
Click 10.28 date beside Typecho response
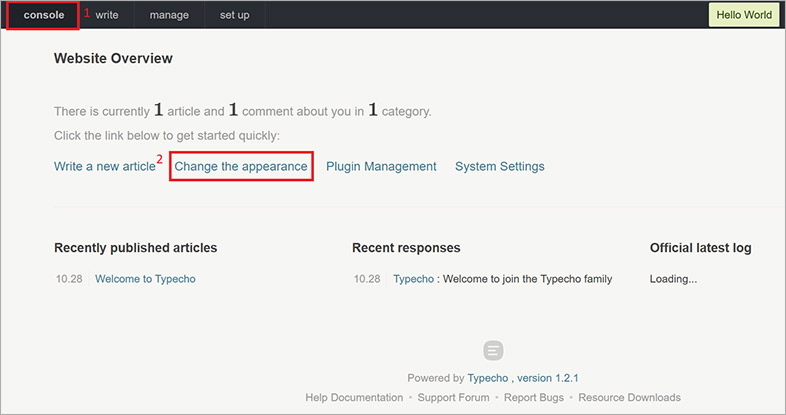[367, 279]
